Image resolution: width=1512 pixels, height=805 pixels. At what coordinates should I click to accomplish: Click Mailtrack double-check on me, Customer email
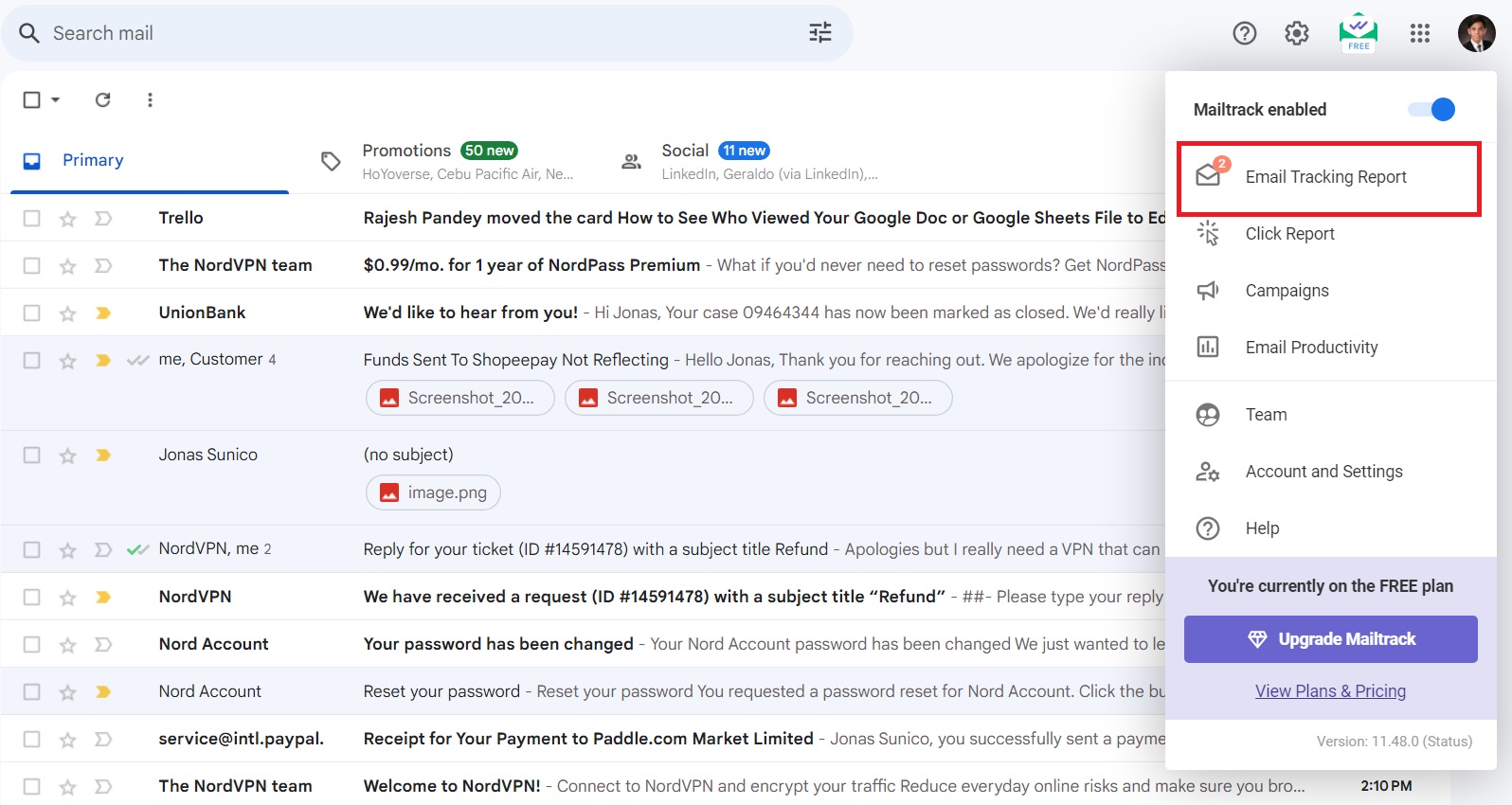138,360
